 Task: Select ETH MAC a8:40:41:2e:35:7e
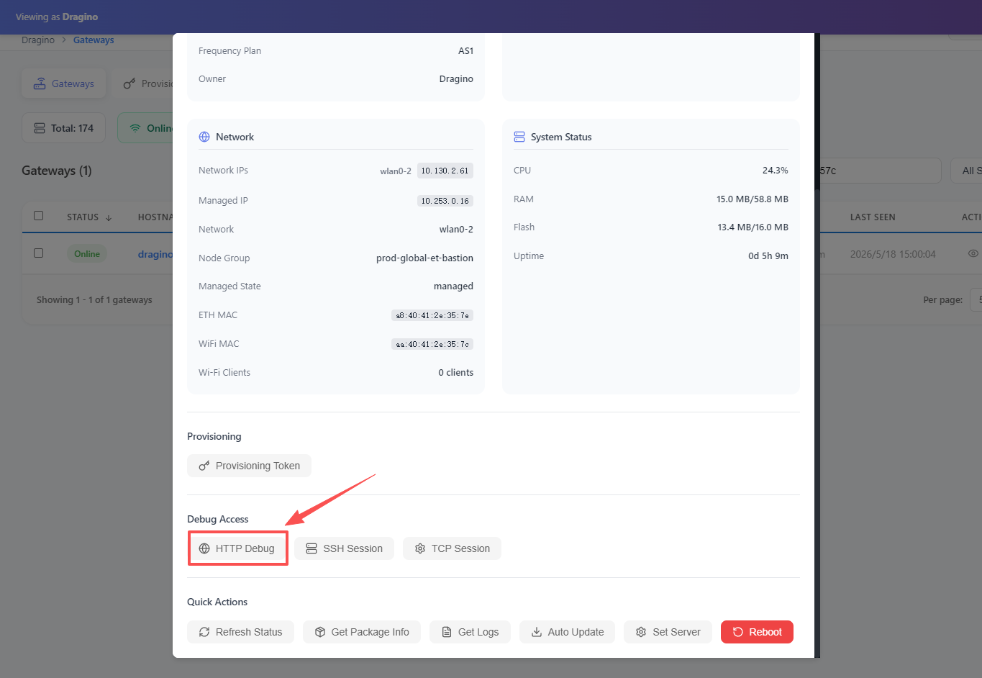tap(432, 315)
